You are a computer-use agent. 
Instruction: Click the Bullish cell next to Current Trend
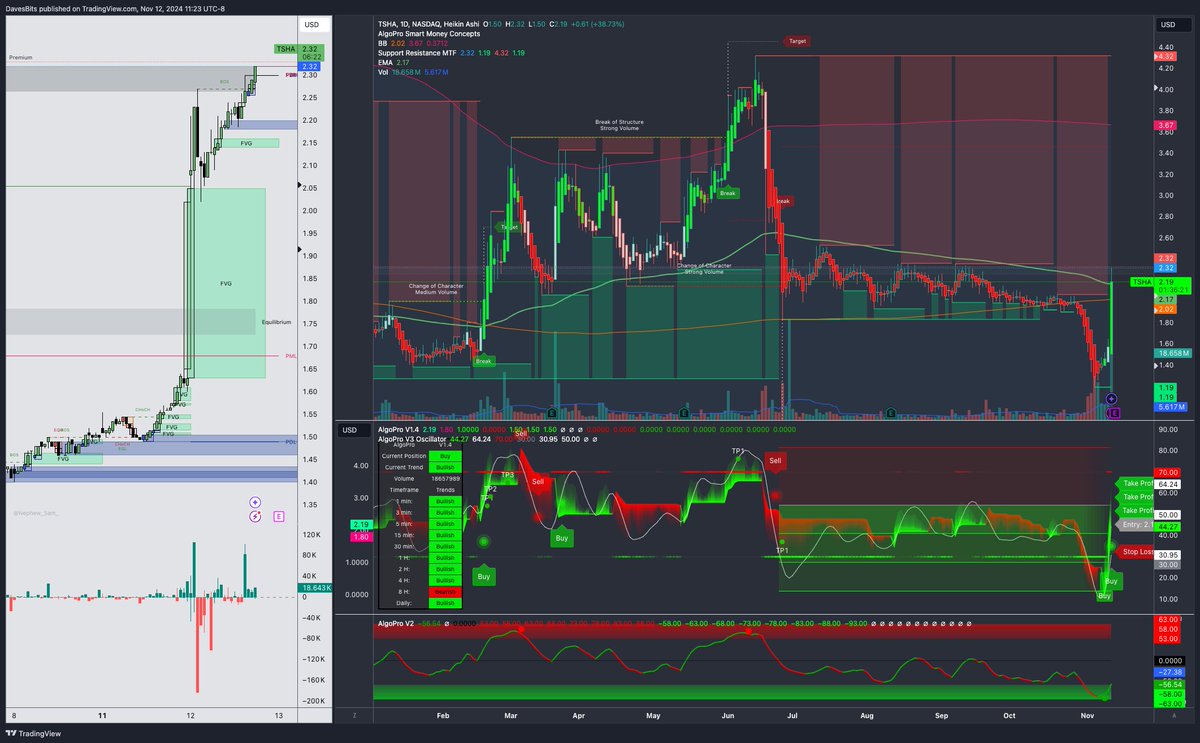(x=444, y=467)
